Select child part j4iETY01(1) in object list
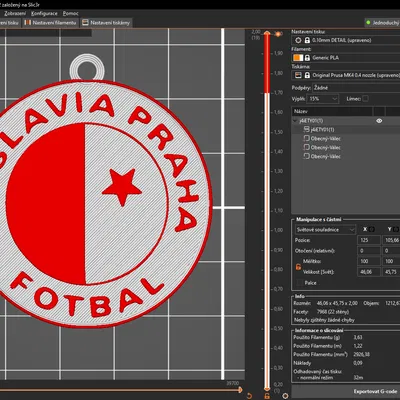The image size is (400, 400). coord(322,130)
